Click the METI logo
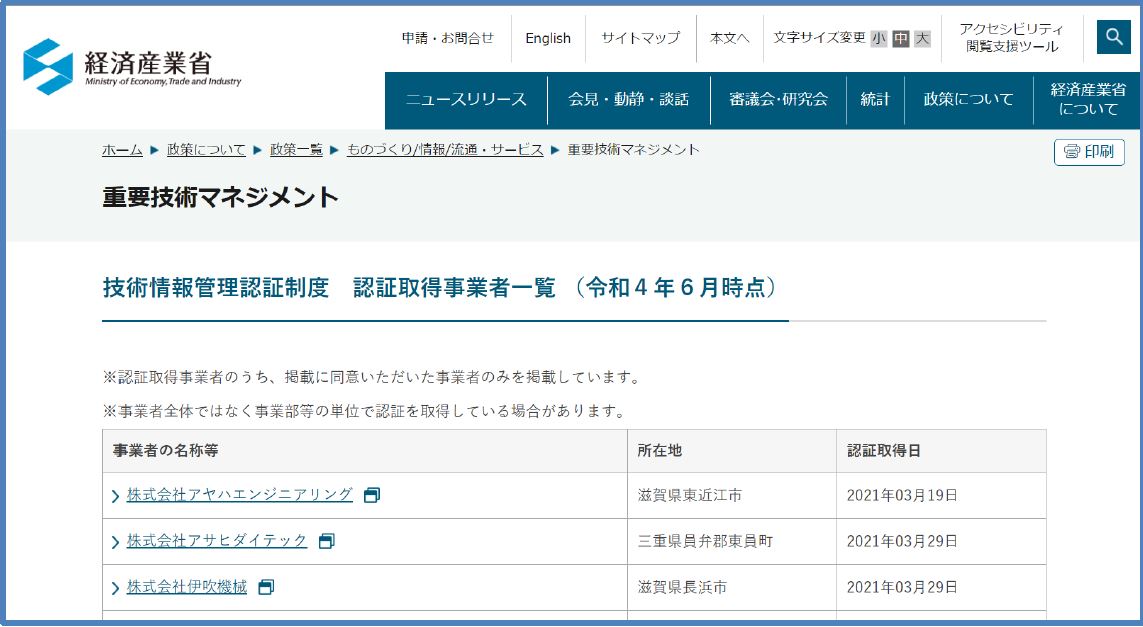The image size is (1143, 627). 132,66
